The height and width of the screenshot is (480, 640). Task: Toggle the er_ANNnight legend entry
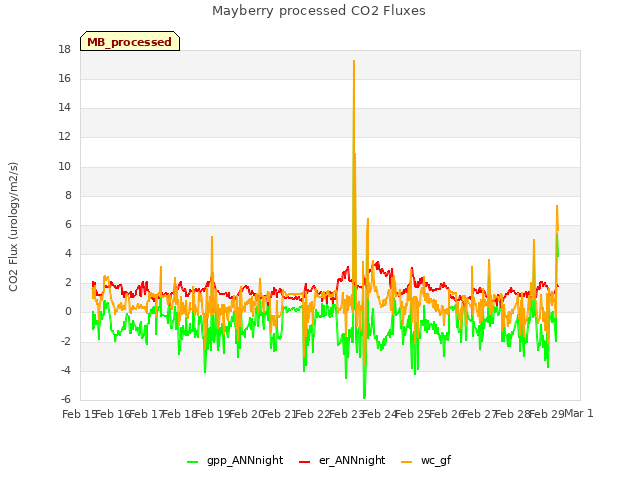click(x=342, y=460)
